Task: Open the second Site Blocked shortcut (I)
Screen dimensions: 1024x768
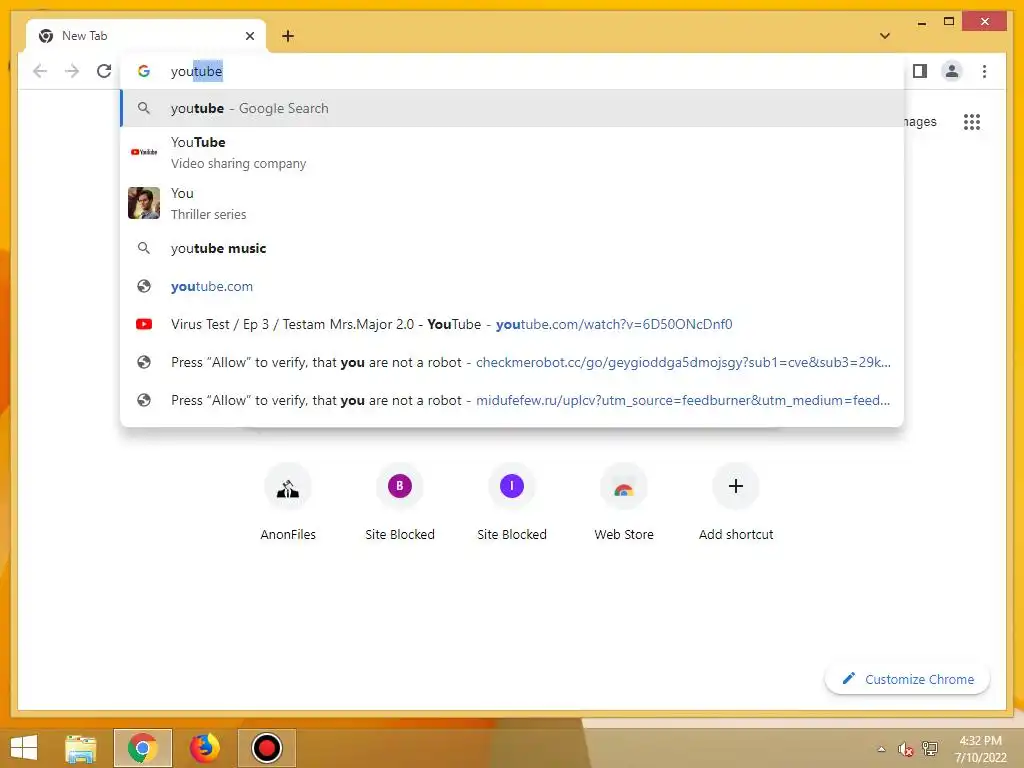Action: pyautogui.click(x=512, y=503)
